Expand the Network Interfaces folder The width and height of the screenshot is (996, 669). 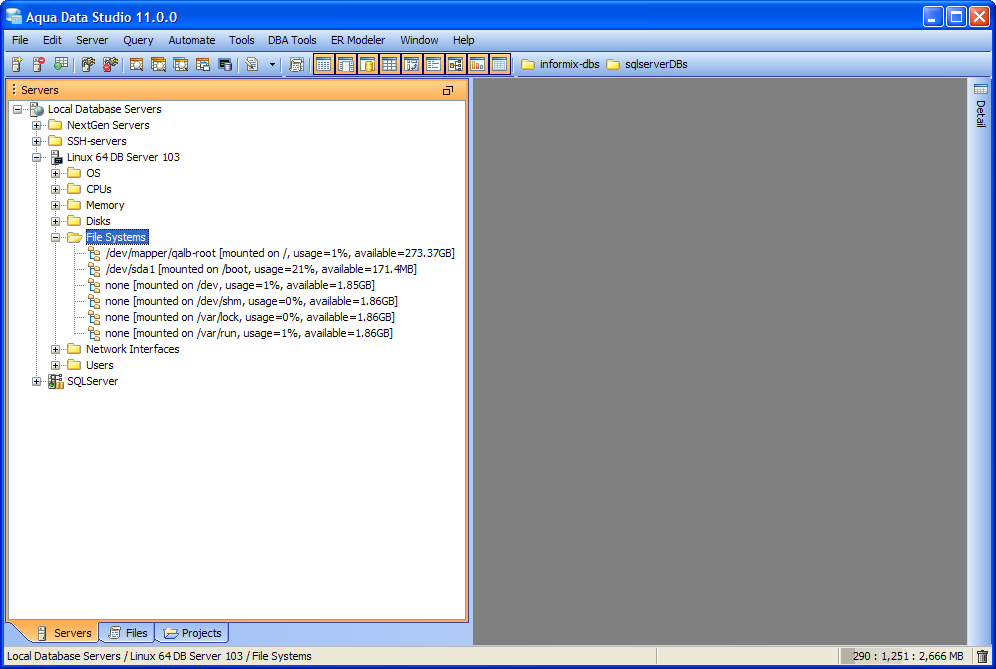pyautogui.click(x=55, y=349)
